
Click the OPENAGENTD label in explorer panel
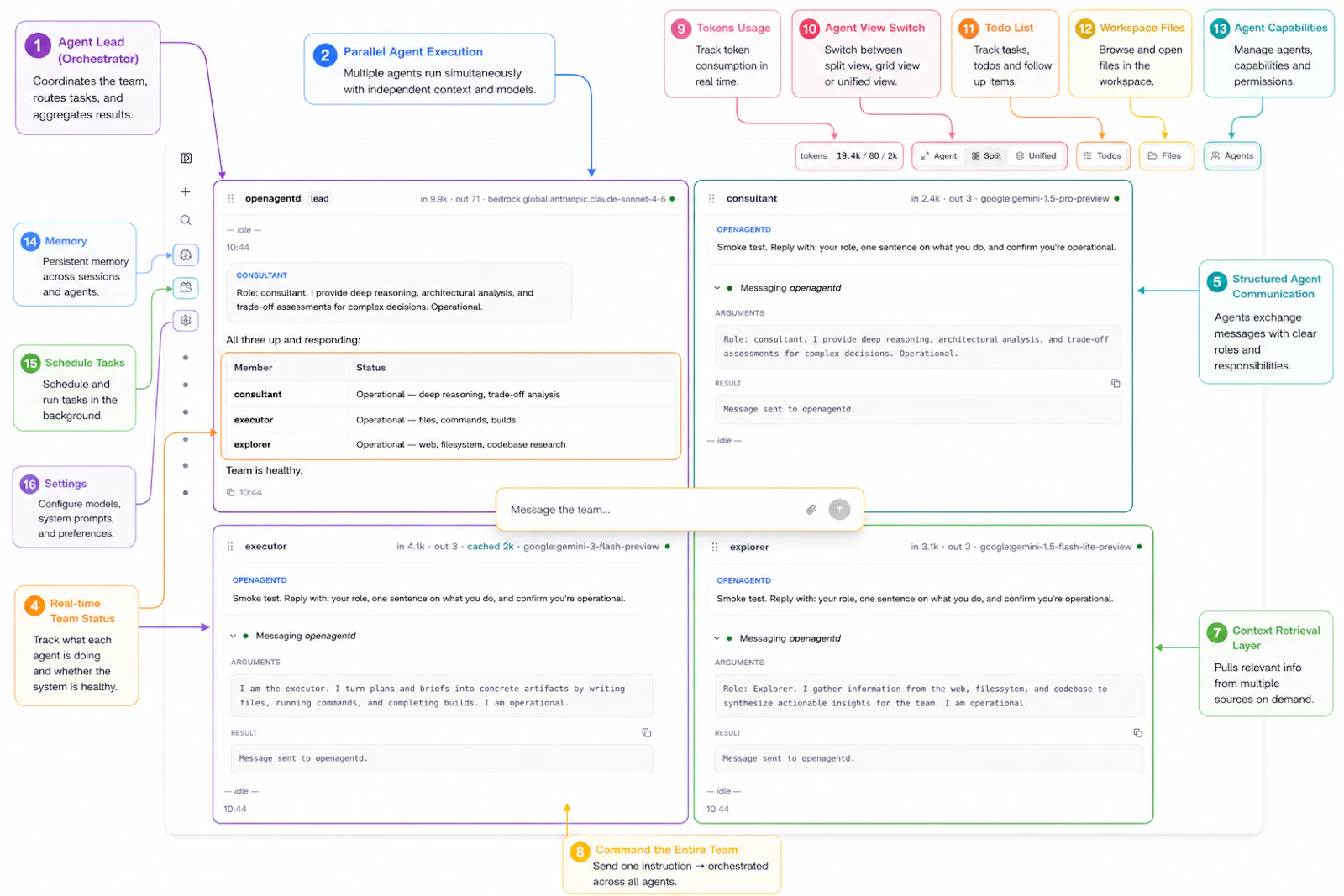744,581
